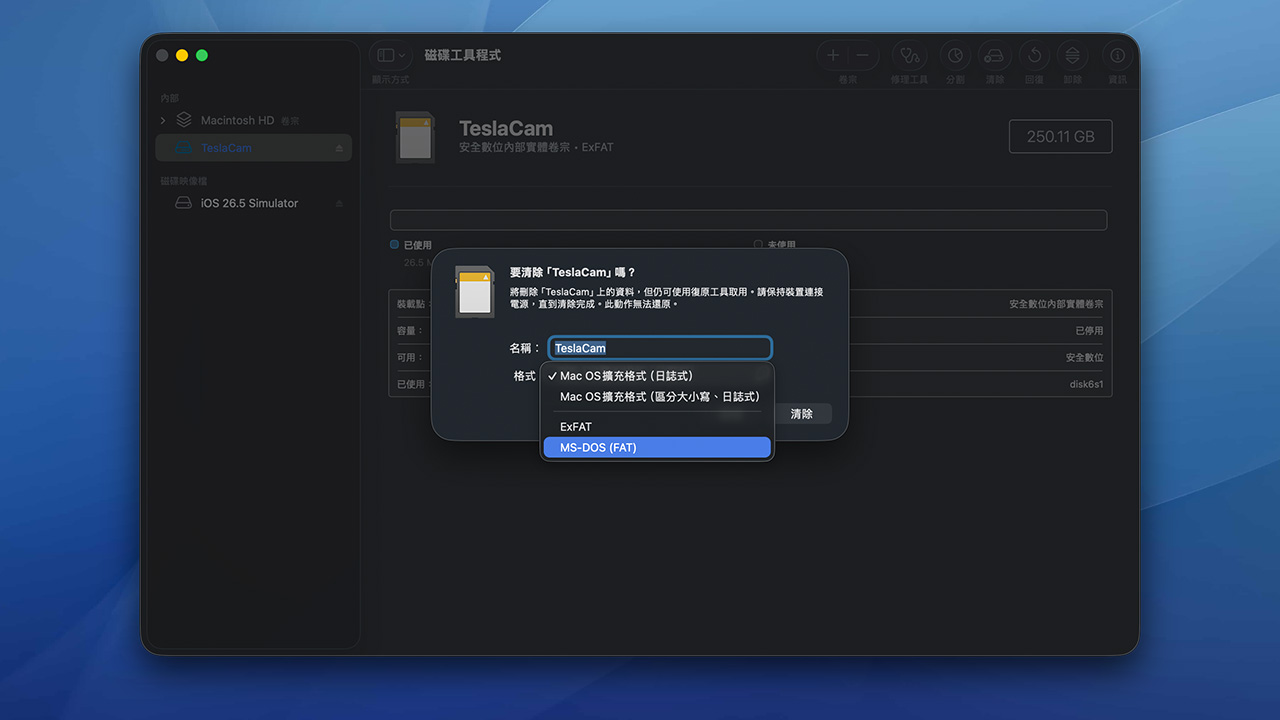The image size is (1280, 720).
Task: Click the yellow minimize window button
Action: 182,55
